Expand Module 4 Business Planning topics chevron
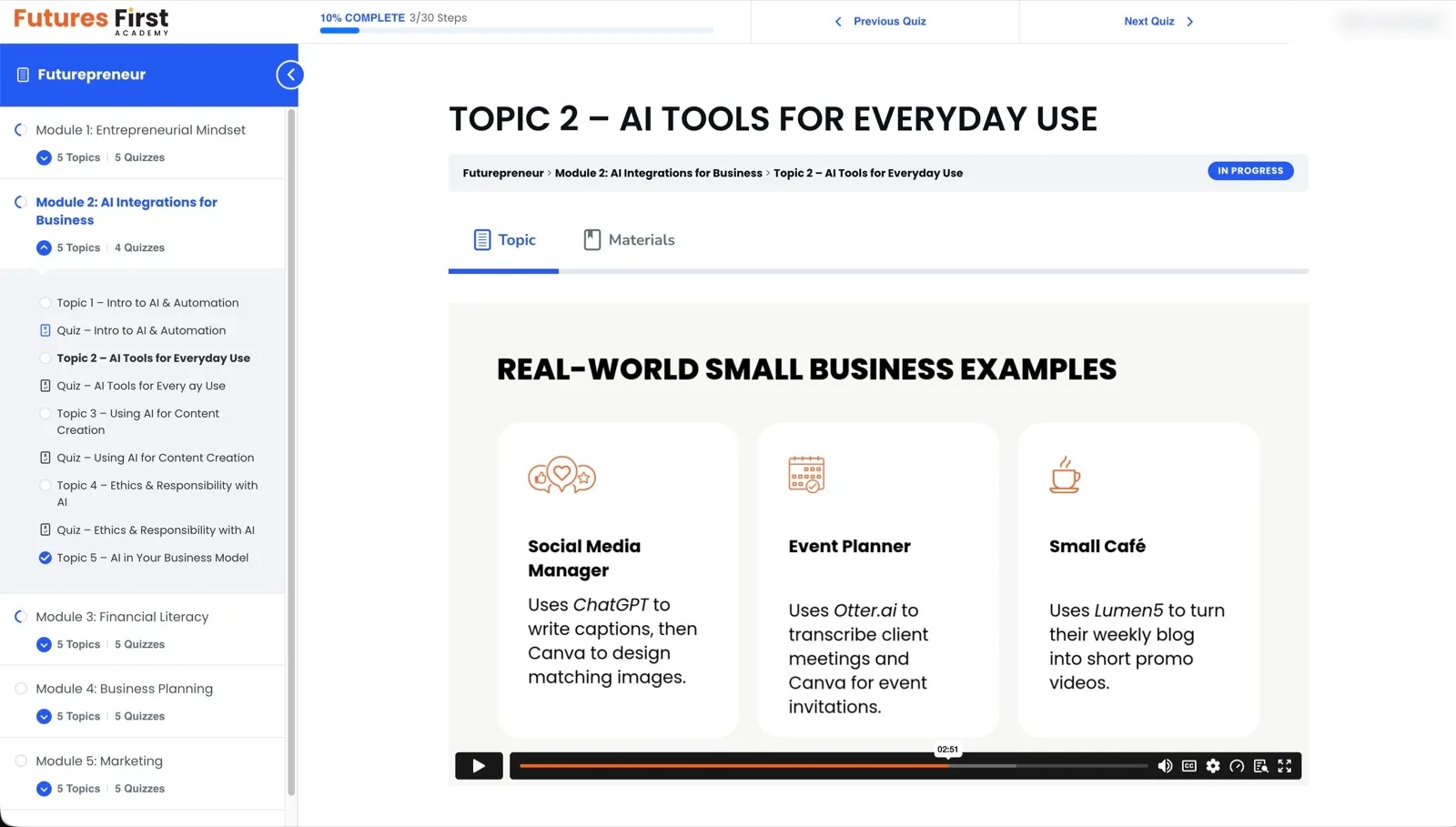This screenshot has height=827, width=1456. (44, 716)
